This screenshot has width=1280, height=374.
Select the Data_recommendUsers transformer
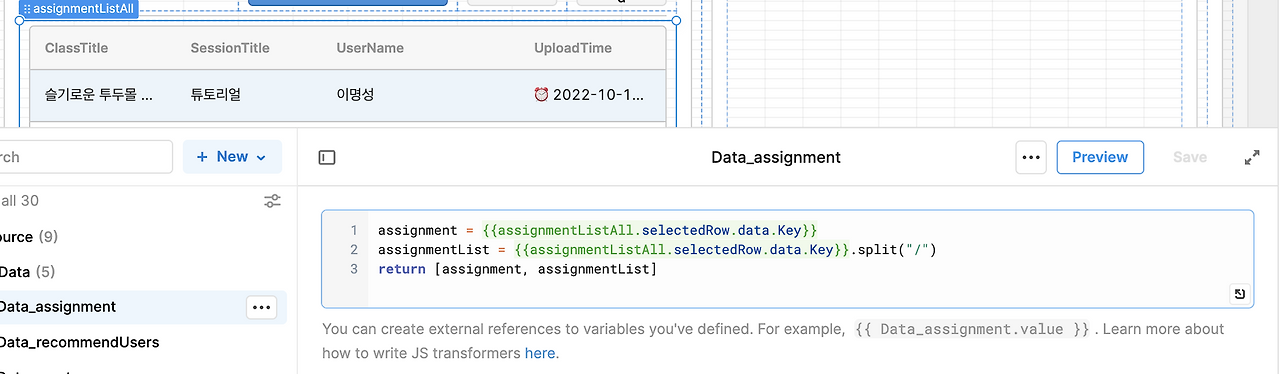pyautogui.click(x=79, y=342)
